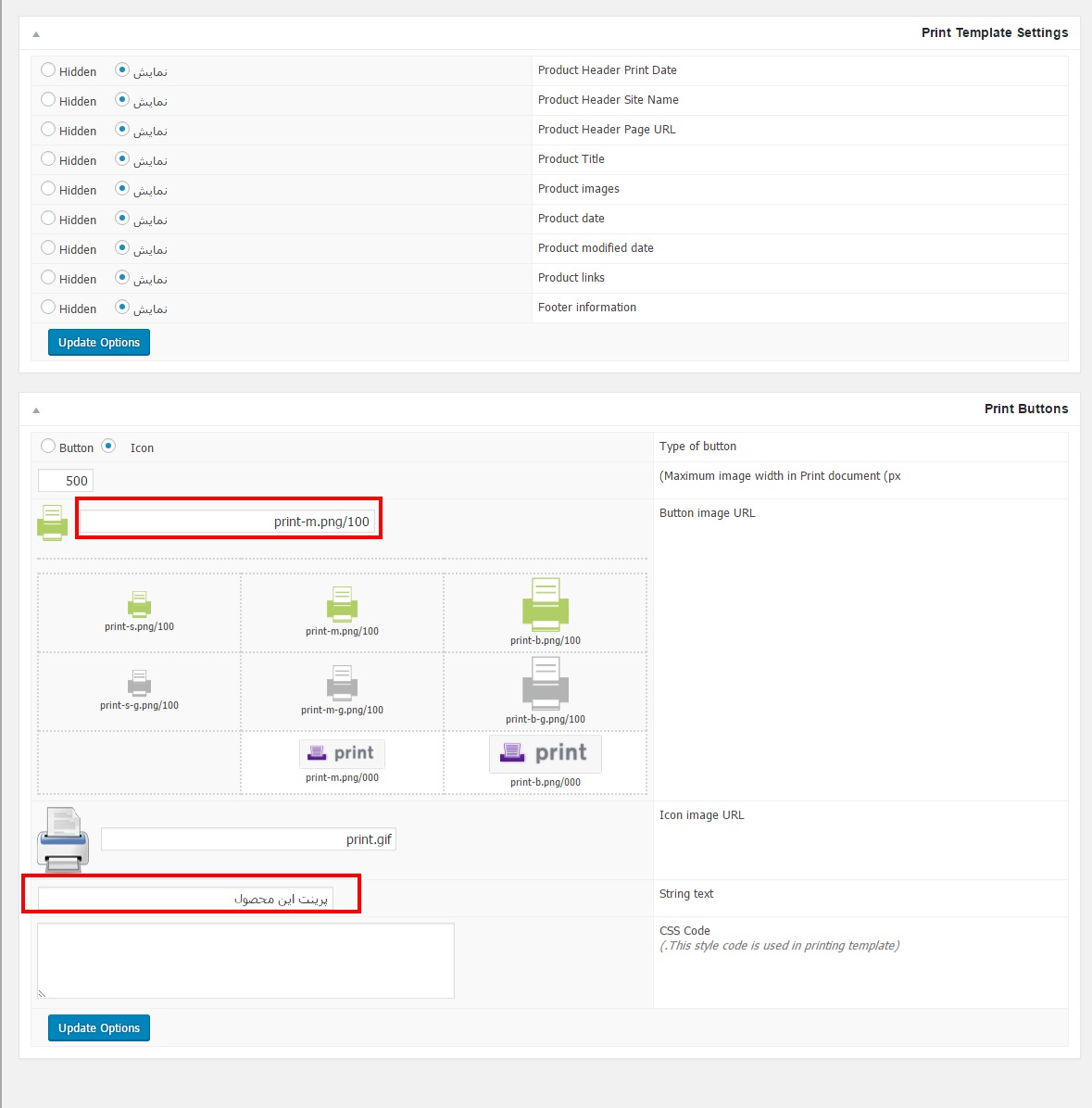Click the print.gif printer icon preview
The height and width of the screenshot is (1108, 1092).
63,839
